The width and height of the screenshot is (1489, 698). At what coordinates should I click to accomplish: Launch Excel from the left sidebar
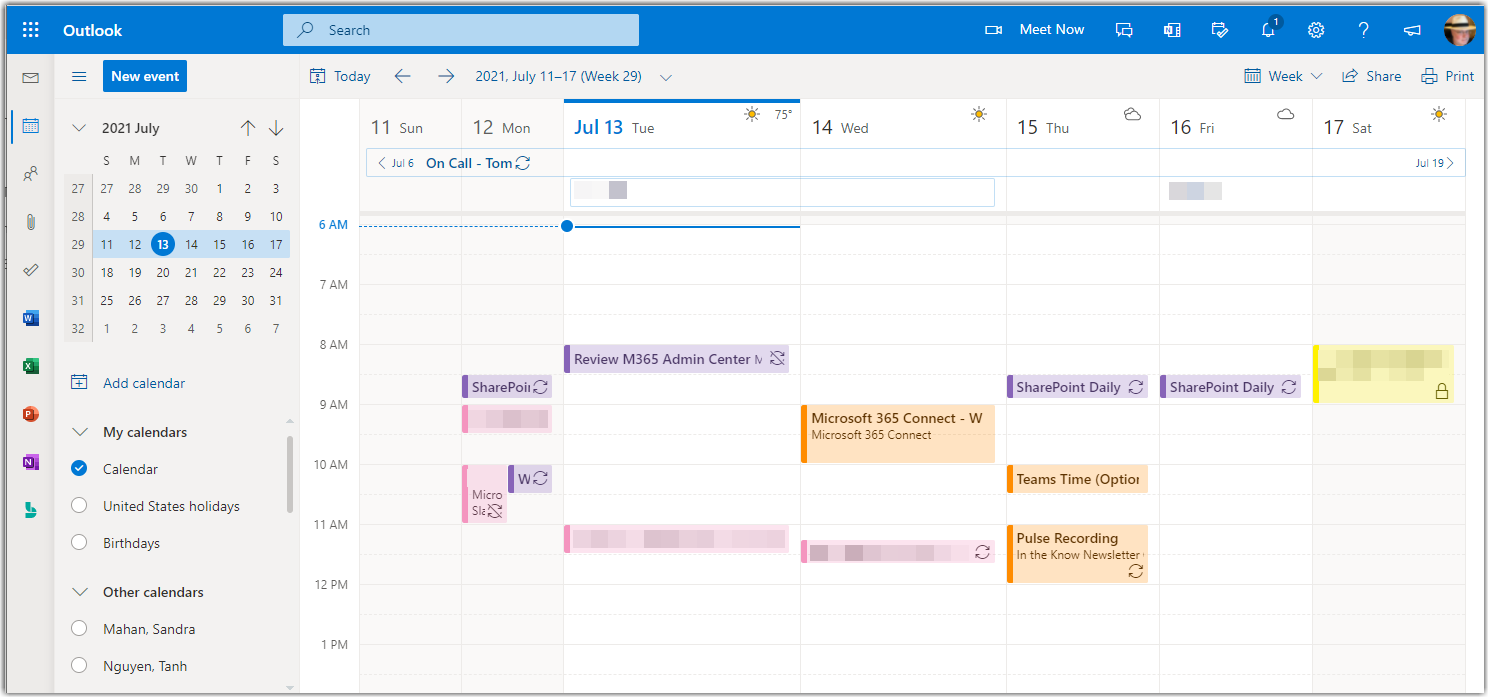(x=30, y=365)
